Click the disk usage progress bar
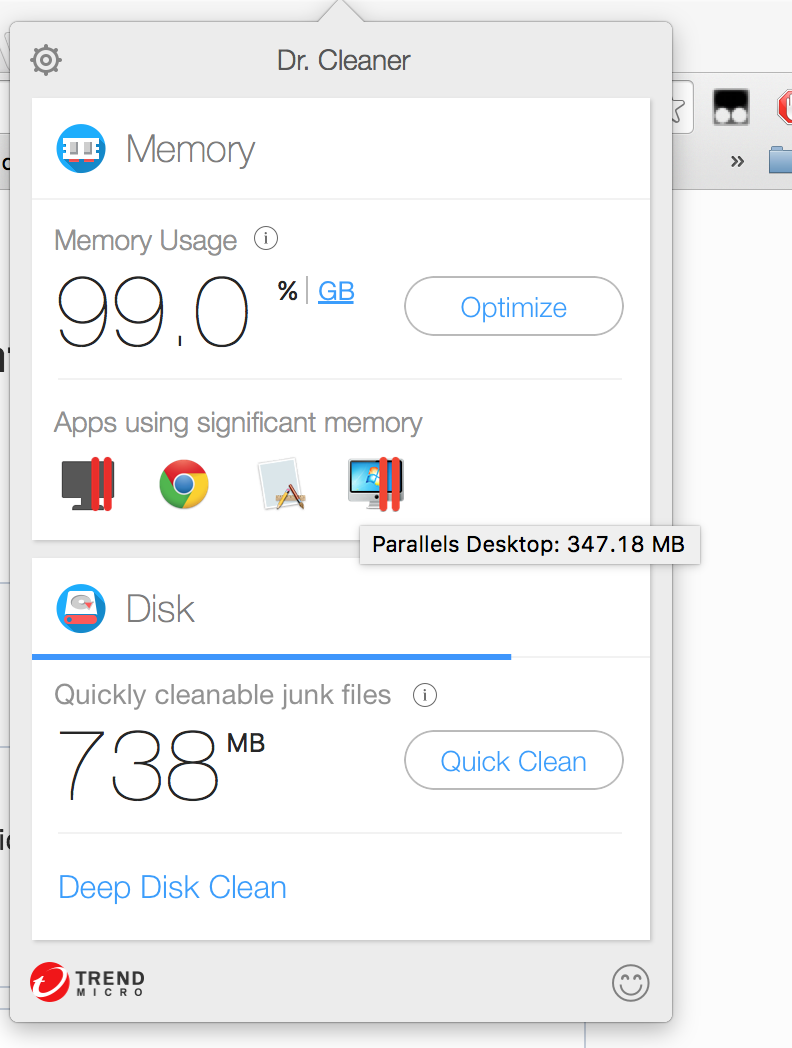This screenshot has width=792, height=1048. coord(341,657)
